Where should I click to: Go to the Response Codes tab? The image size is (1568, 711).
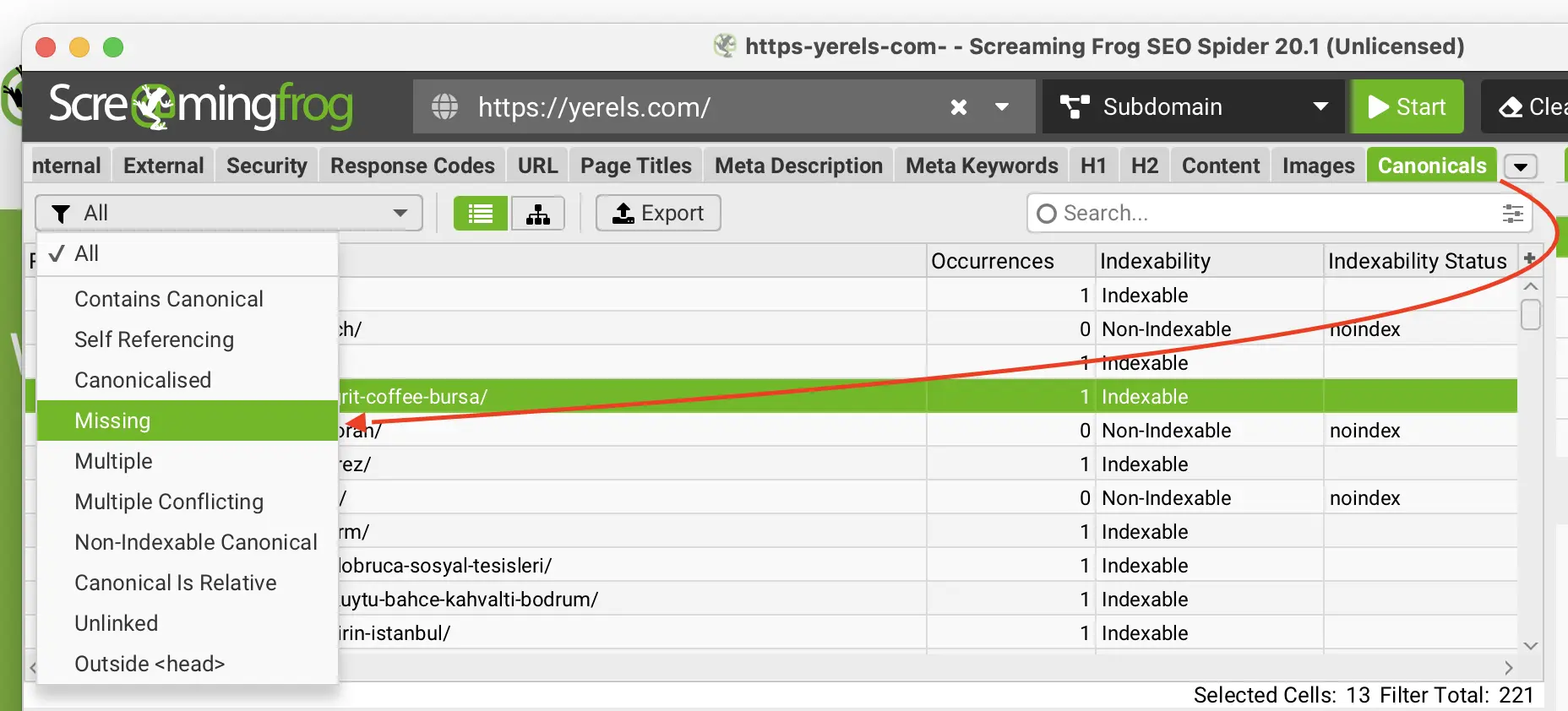pyautogui.click(x=412, y=166)
